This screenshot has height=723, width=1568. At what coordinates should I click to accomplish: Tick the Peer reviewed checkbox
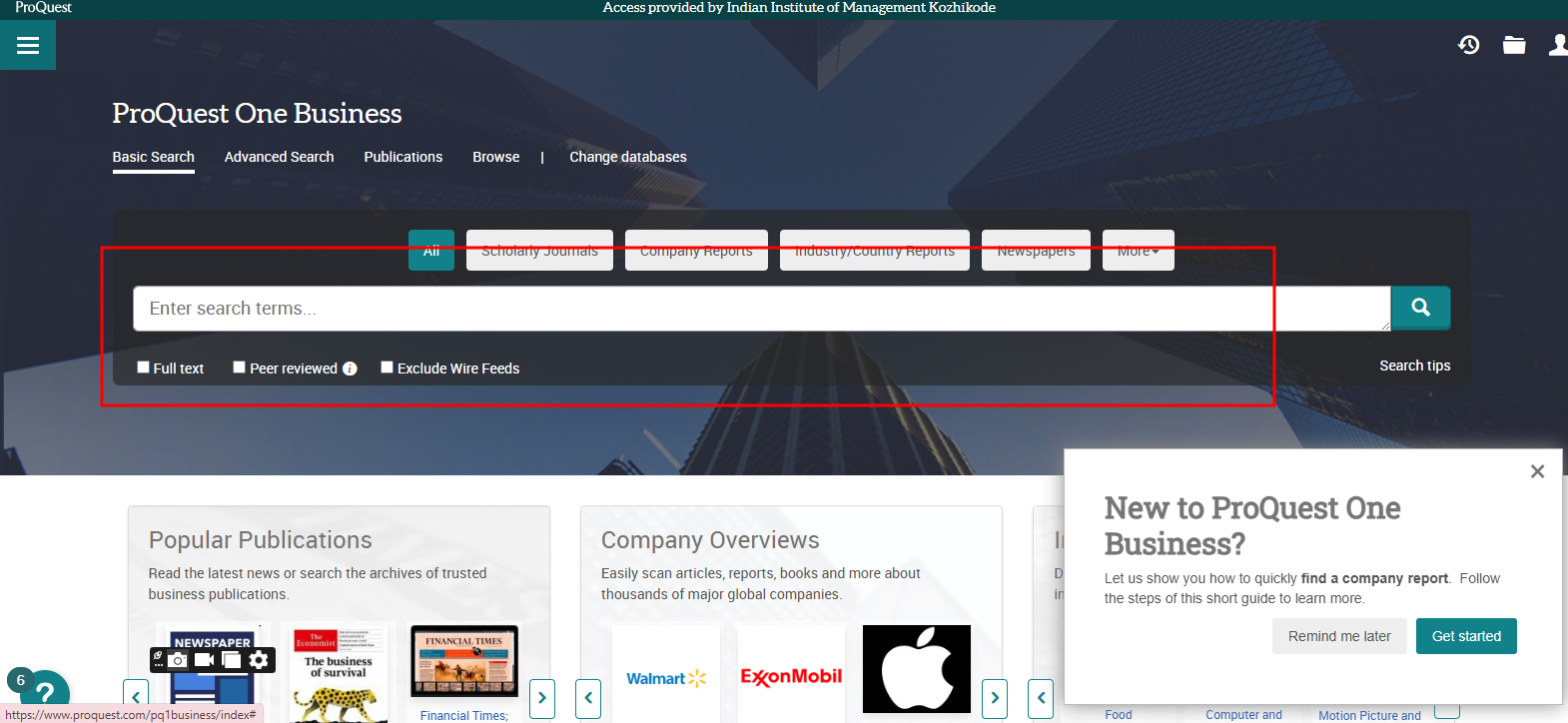click(x=240, y=367)
